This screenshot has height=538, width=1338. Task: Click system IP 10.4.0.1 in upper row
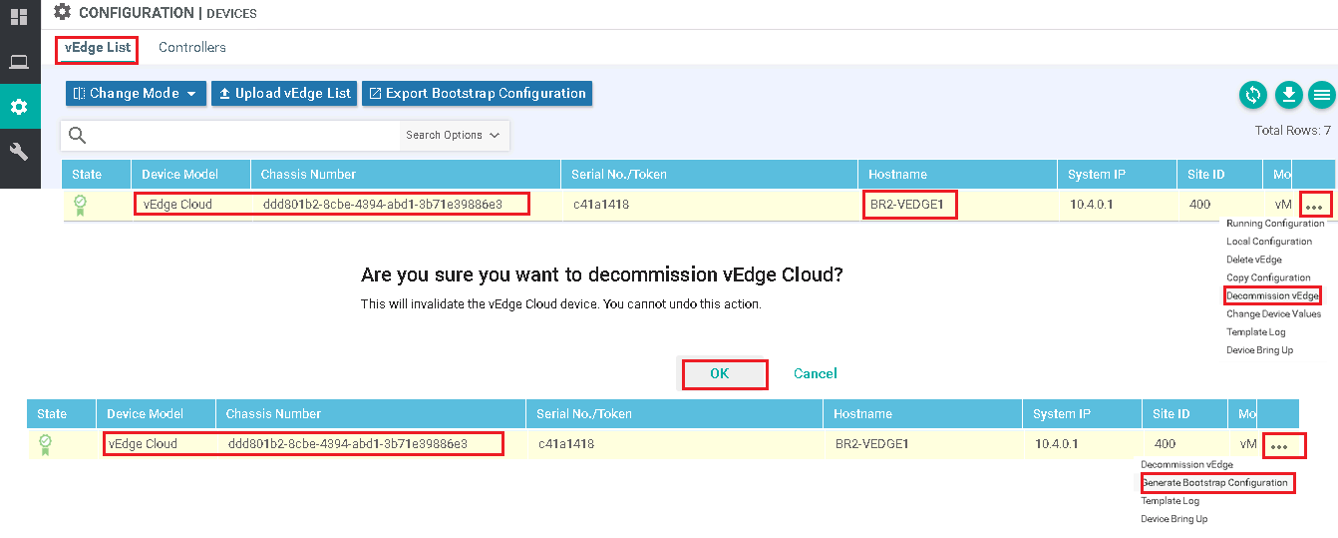(x=1091, y=205)
